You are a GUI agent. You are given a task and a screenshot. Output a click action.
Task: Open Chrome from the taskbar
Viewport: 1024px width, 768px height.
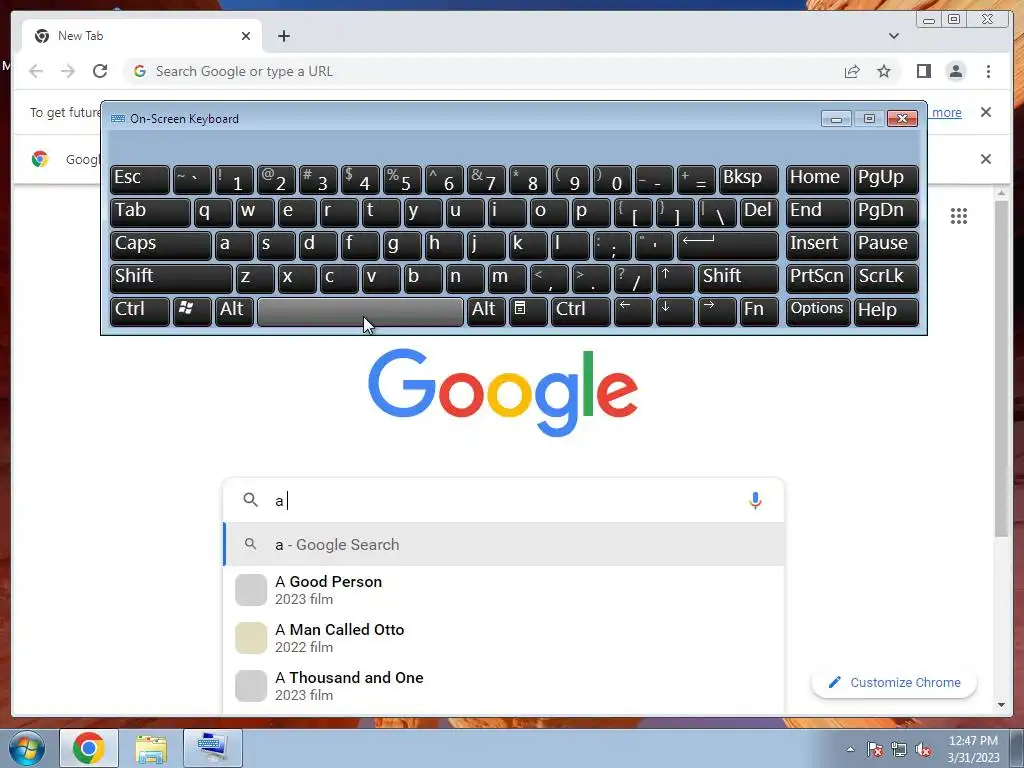(x=89, y=748)
